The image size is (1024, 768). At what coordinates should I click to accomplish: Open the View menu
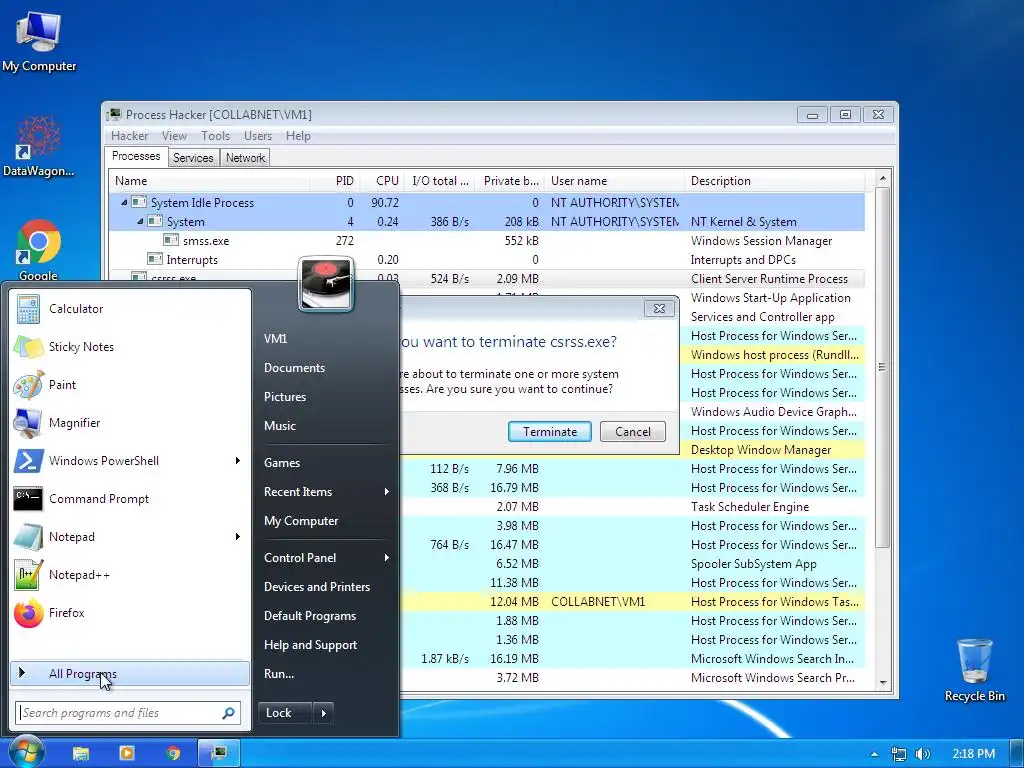174,136
